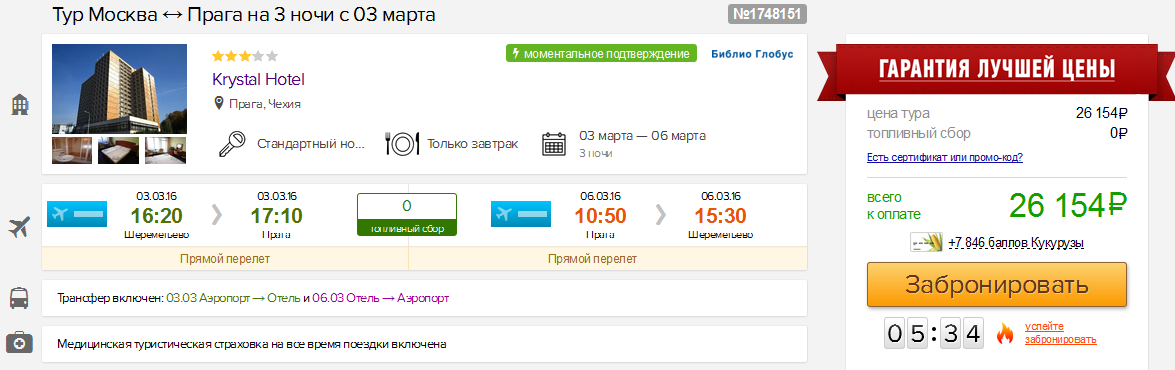Click the bus transfer sidebar icon
This screenshot has height=370, width=1175.
tap(19, 298)
